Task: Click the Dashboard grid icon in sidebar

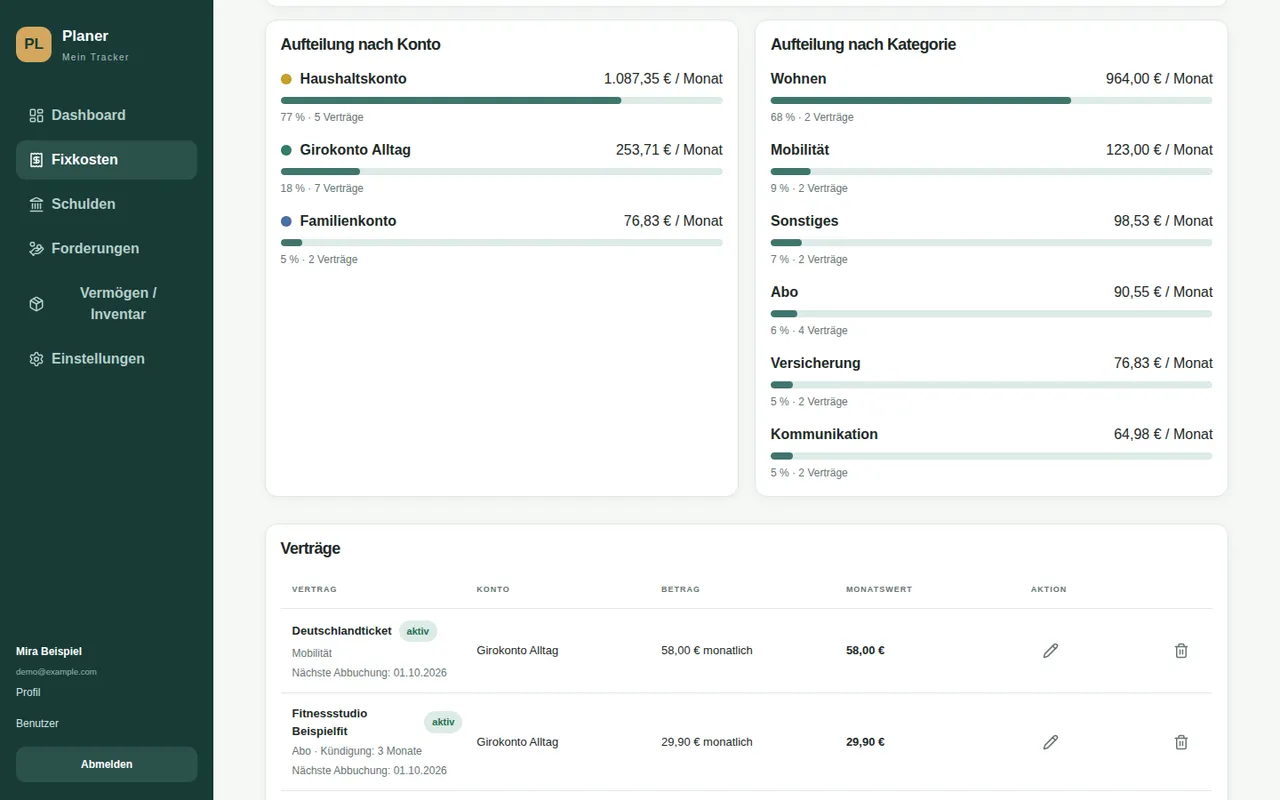Action: coord(36,115)
